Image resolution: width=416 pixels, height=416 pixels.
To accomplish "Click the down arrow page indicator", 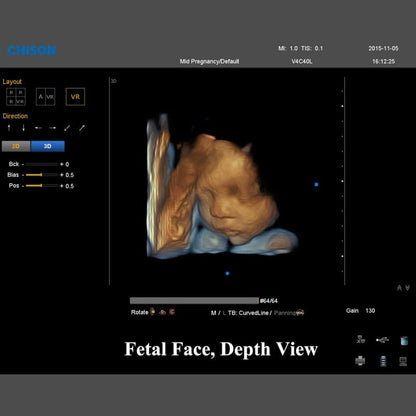I will [x=407, y=288].
